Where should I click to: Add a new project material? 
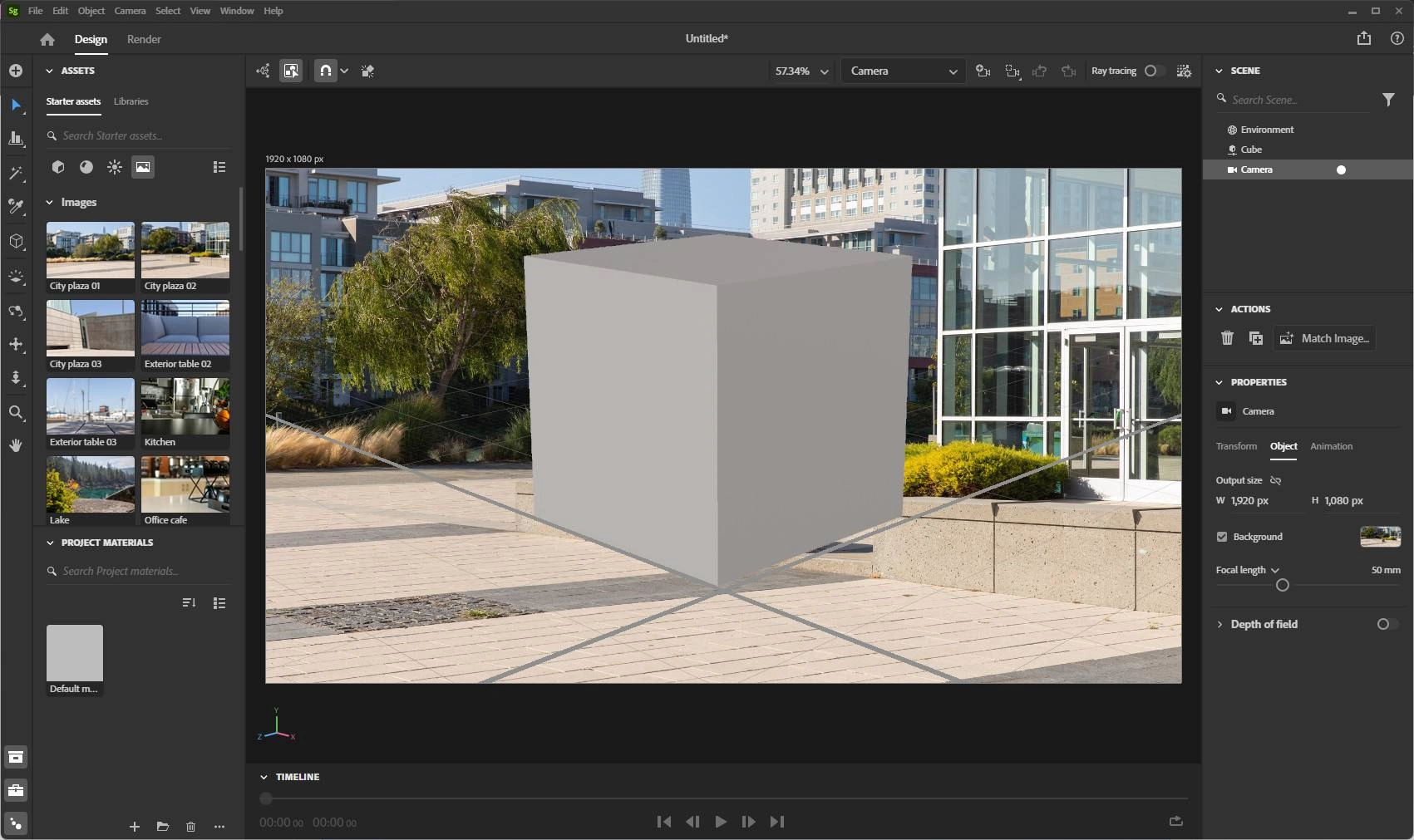click(135, 827)
